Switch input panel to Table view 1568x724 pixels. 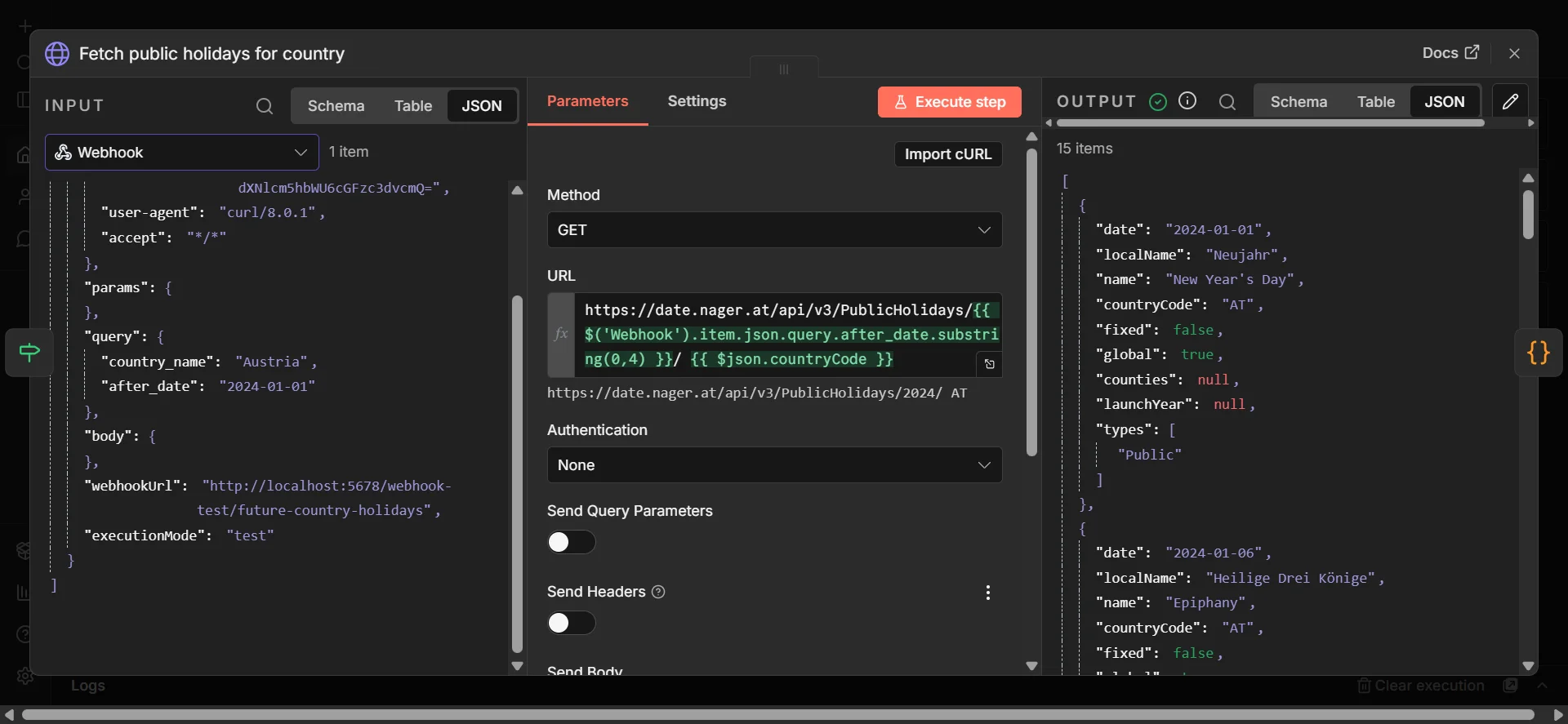pyautogui.click(x=413, y=106)
